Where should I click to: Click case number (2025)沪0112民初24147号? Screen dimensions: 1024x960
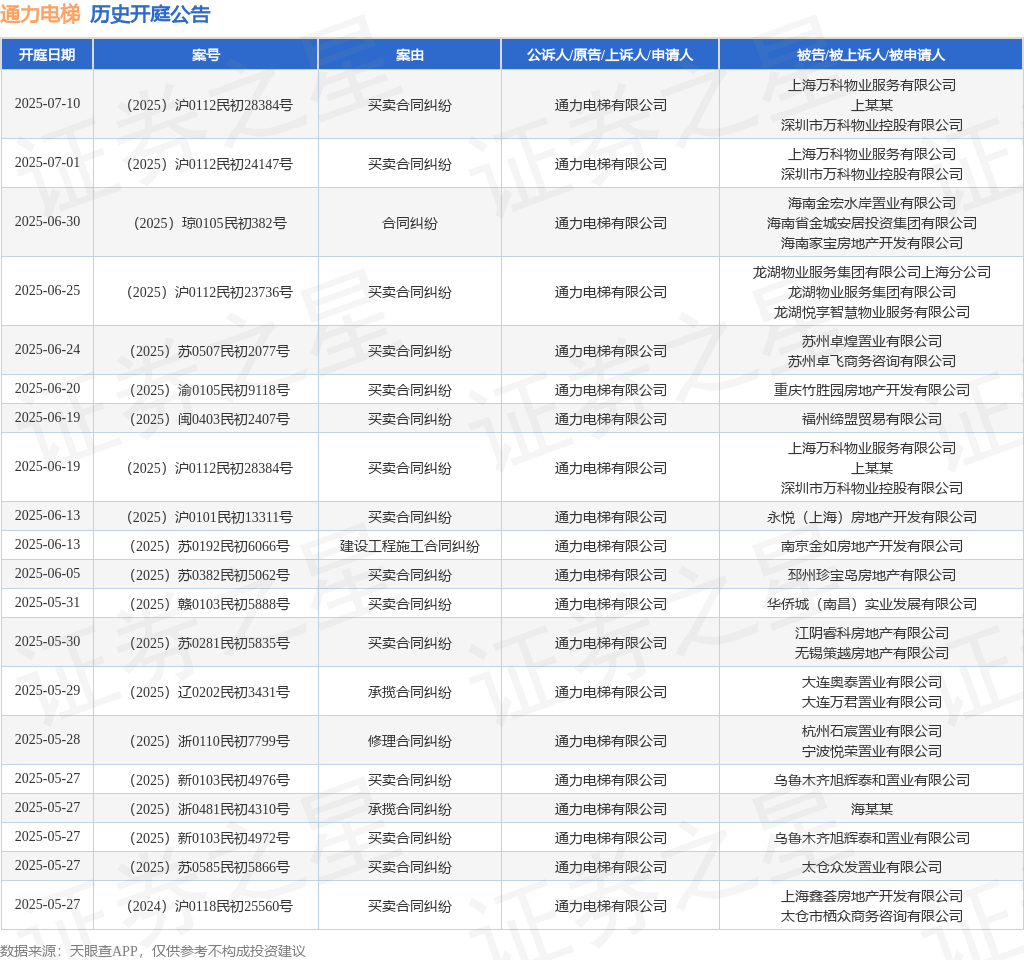click(x=210, y=164)
